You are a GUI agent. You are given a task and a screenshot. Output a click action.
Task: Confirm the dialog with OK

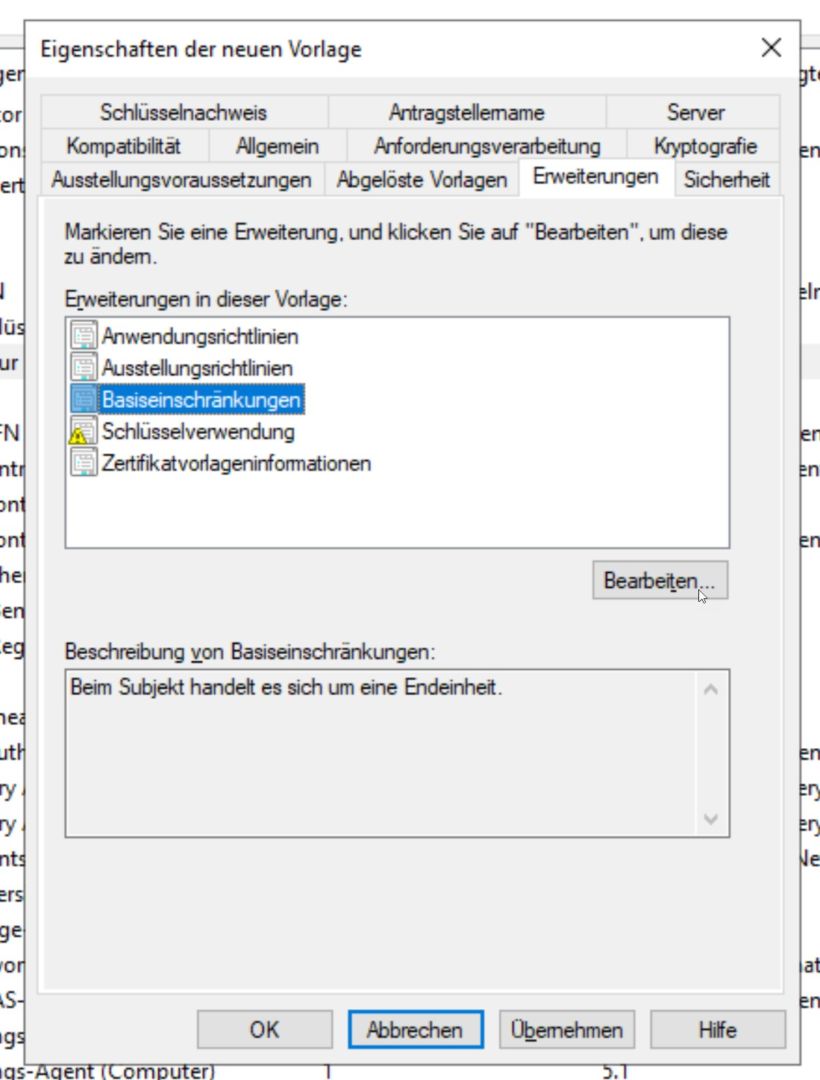264,1030
